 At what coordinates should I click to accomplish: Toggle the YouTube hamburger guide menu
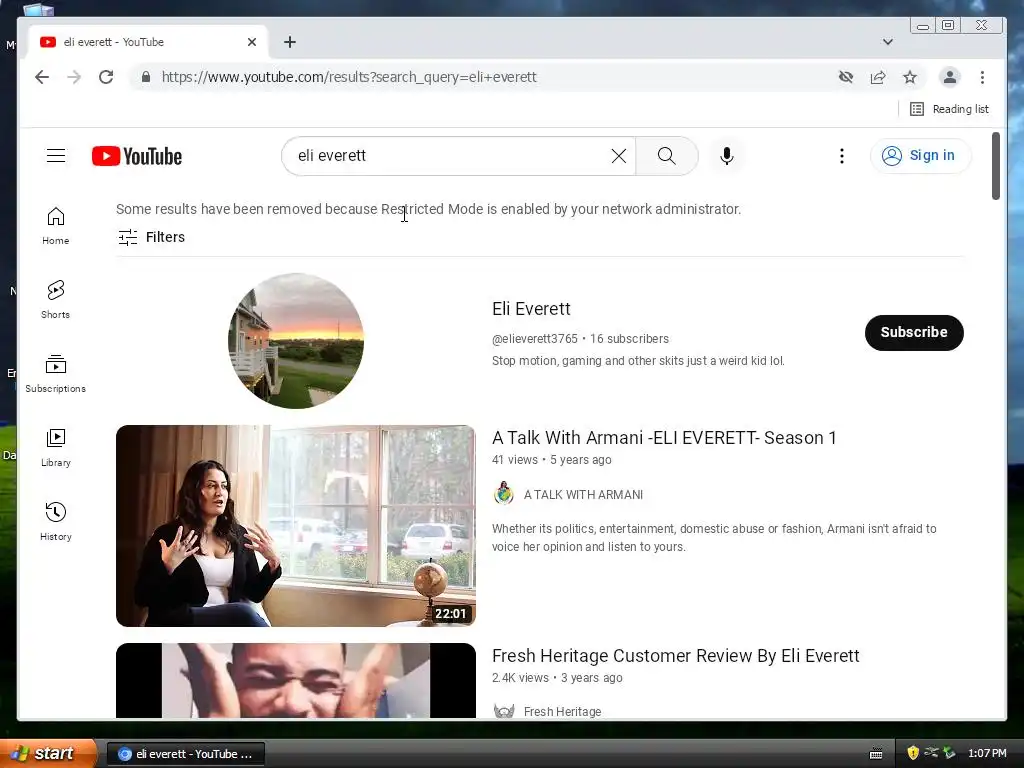[56, 155]
